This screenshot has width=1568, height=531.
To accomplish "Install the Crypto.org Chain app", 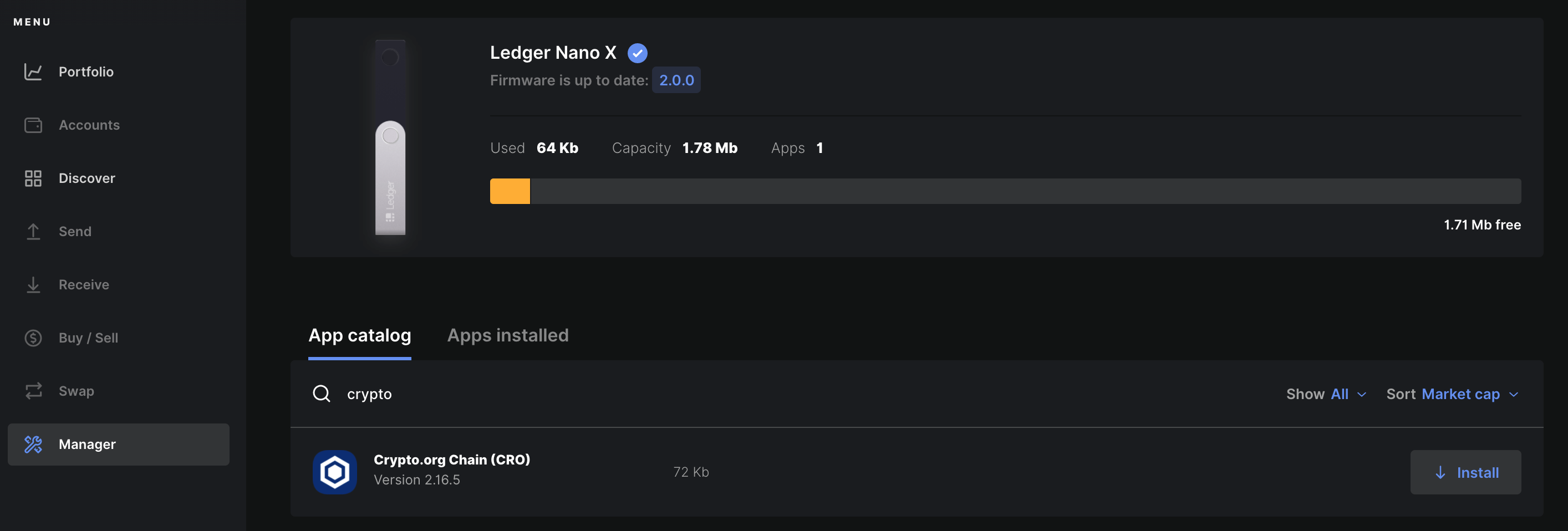I will pyautogui.click(x=1465, y=472).
